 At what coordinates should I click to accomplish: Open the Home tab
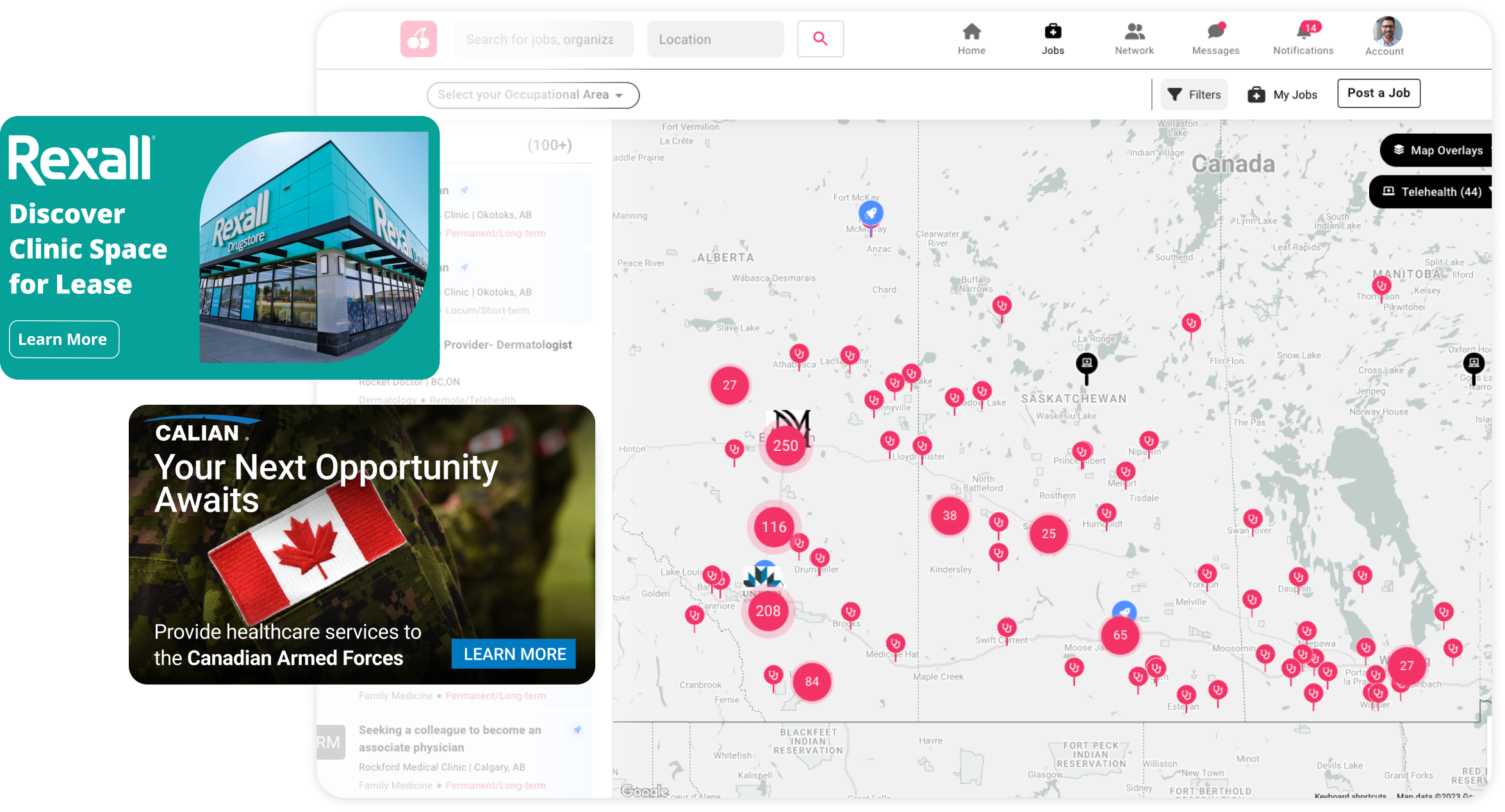pyautogui.click(x=971, y=38)
